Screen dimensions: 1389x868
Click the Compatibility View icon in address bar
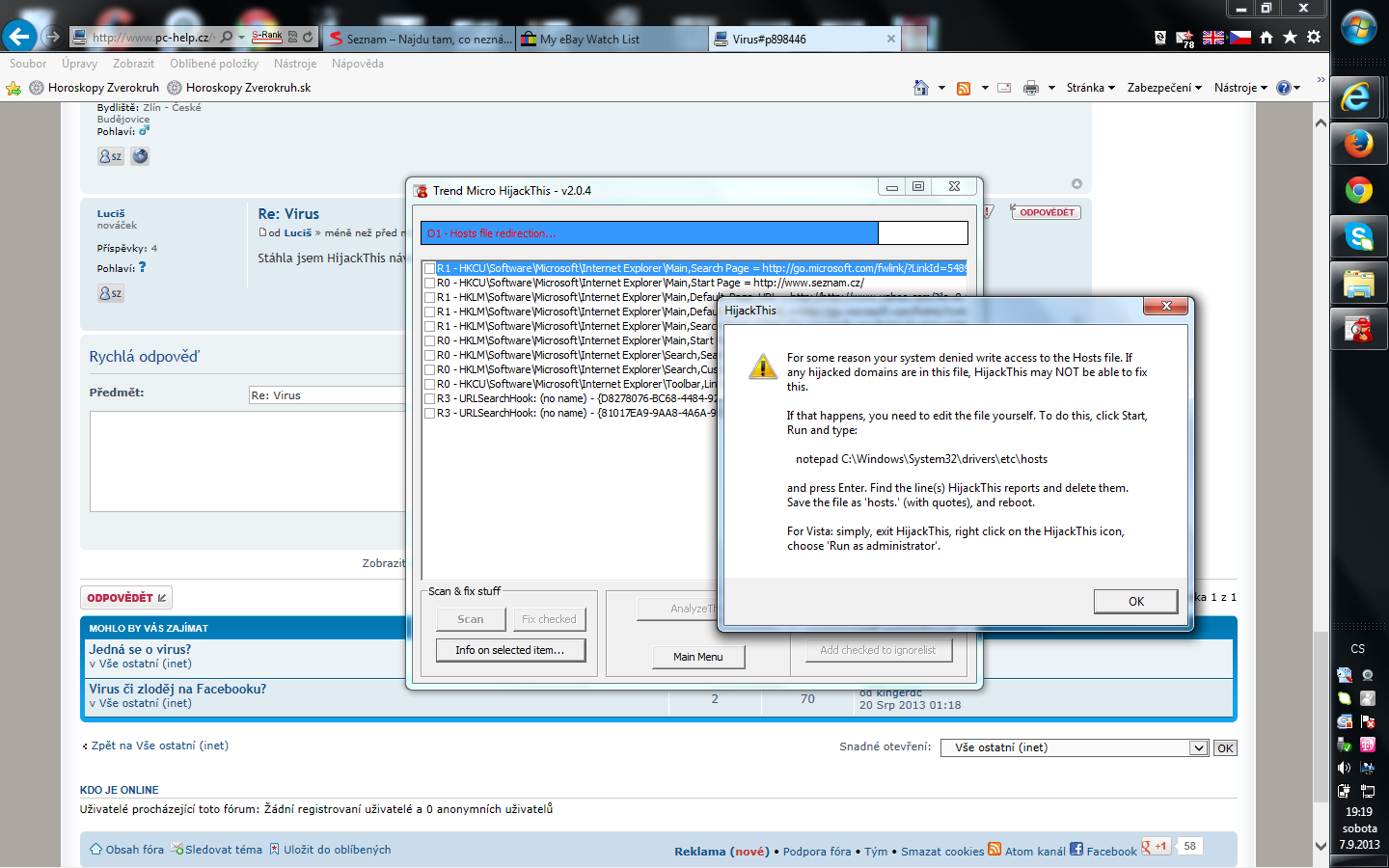tap(292, 38)
